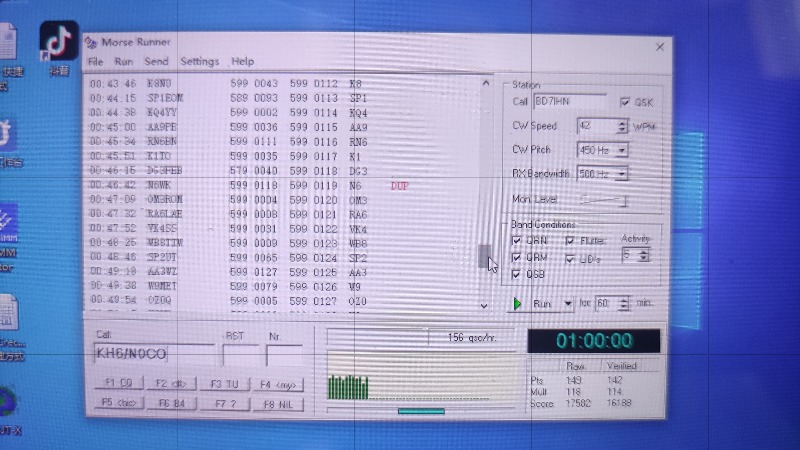Click the Nr. entry field
The width and height of the screenshot is (800, 450).
pos(284,356)
